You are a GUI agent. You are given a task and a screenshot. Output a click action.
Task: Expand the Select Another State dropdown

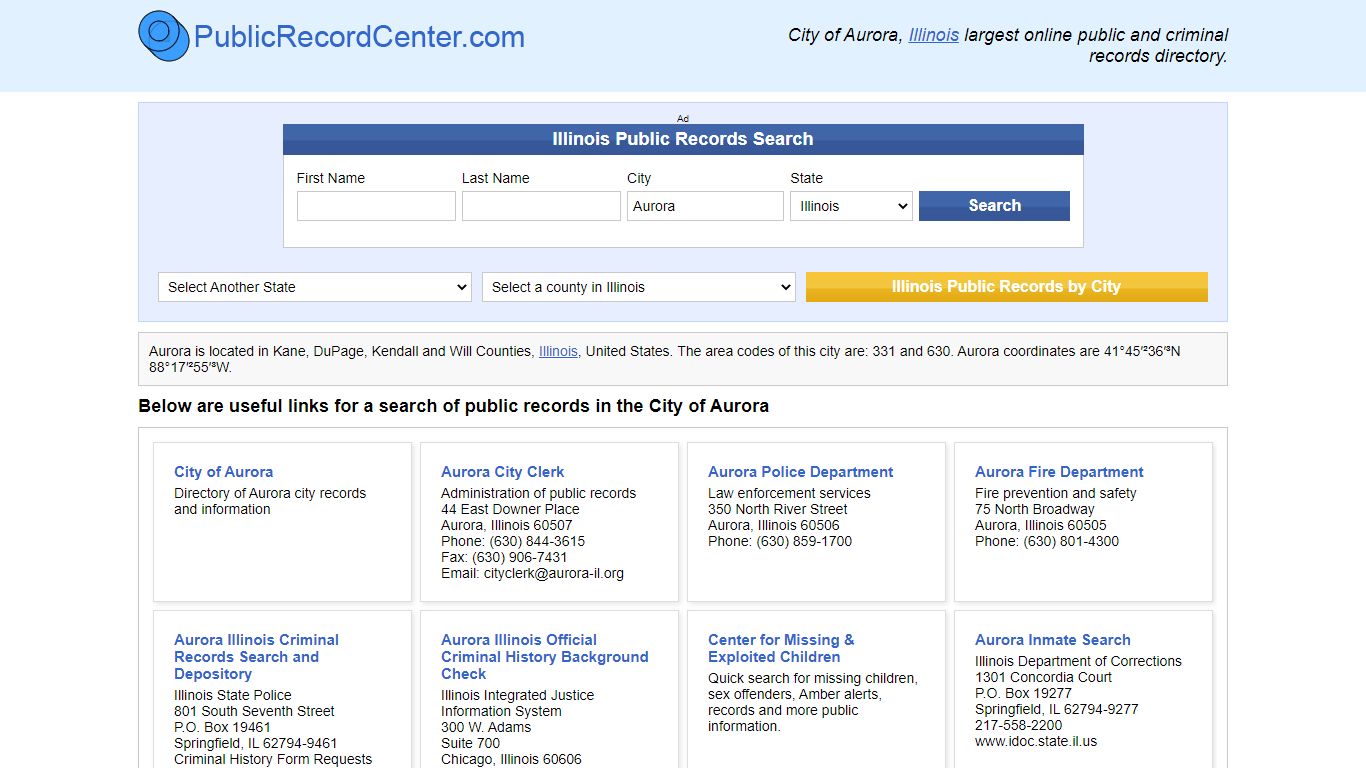tap(315, 287)
